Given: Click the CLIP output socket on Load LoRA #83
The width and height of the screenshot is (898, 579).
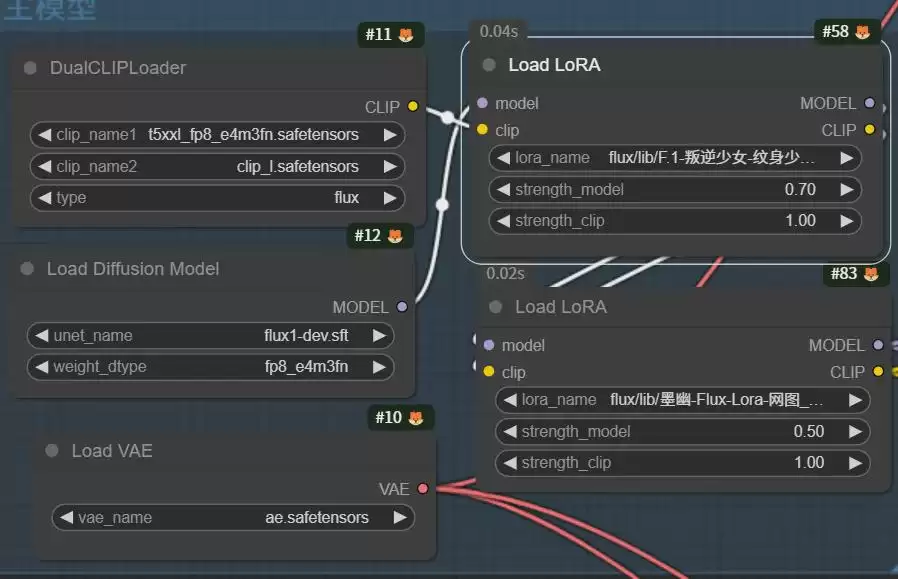Looking at the screenshot, I should click(878, 372).
